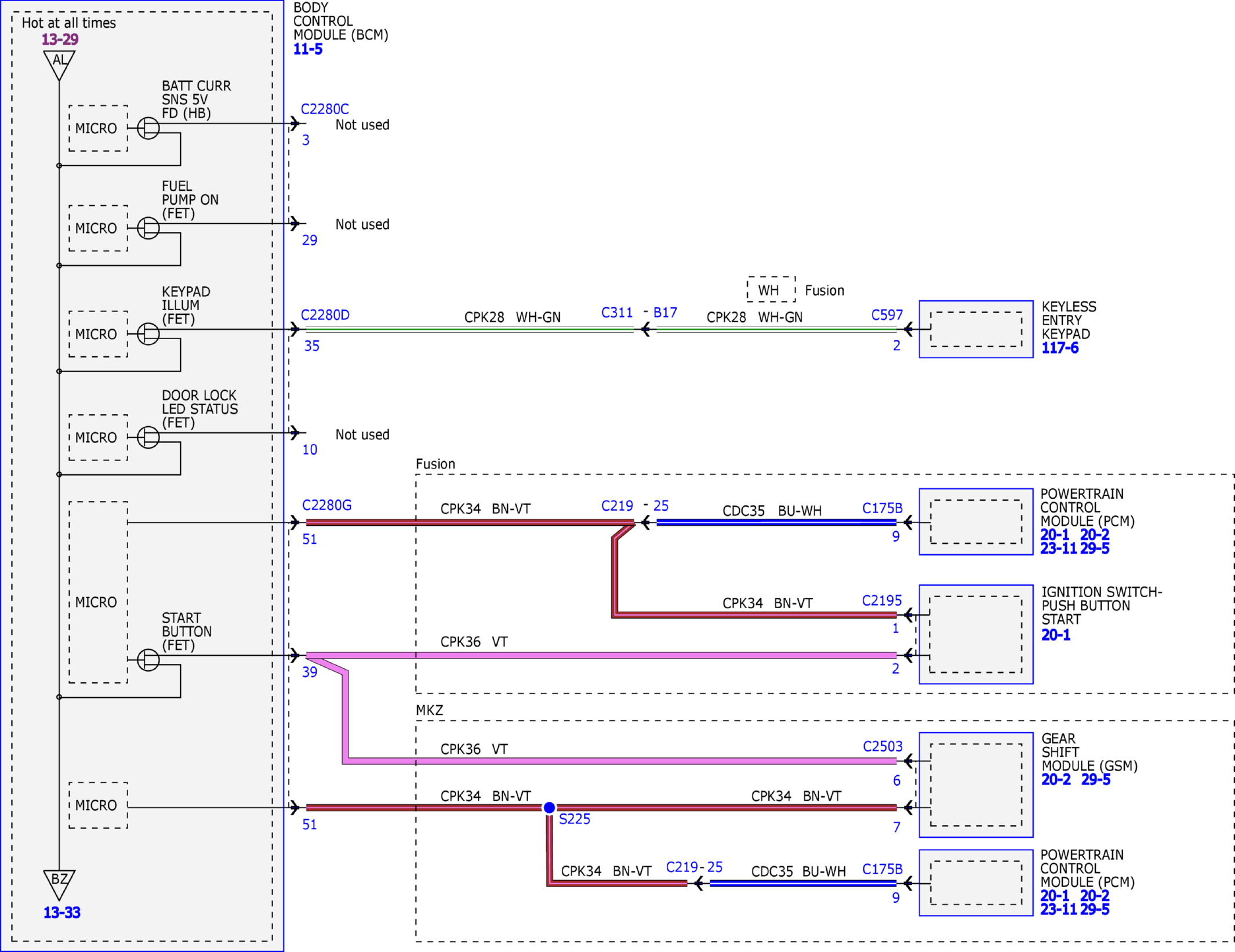Click the KEYLESS ENTRY KEYPAD title text
The width and height of the screenshot is (1235, 952).
pos(1069,320)
